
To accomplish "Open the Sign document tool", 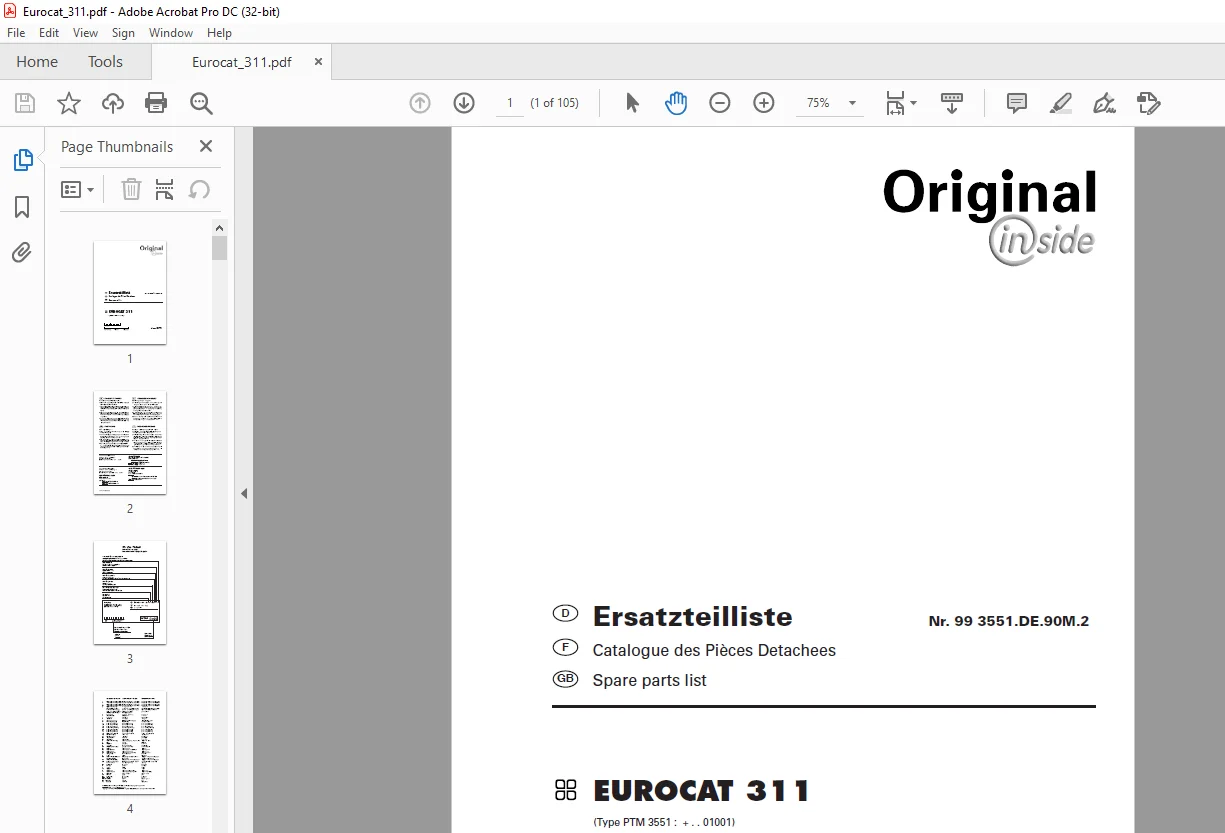I will click(x=1105, y=103).
